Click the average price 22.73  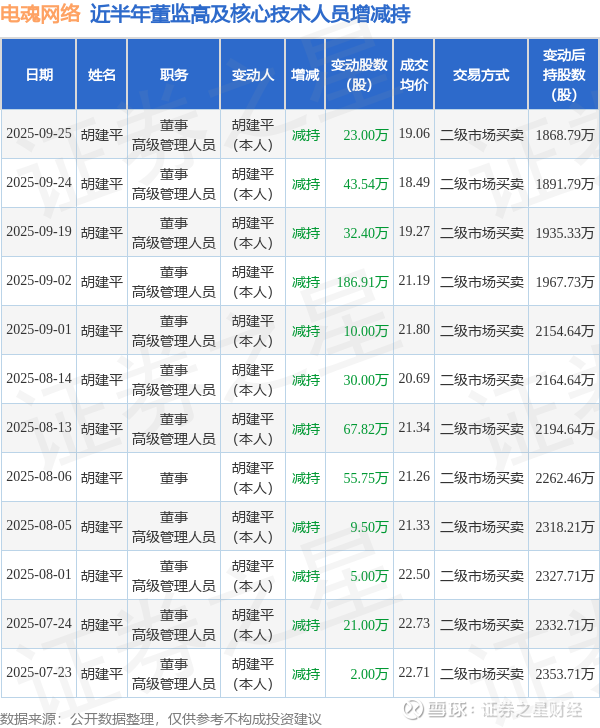[x=414, y=624]
